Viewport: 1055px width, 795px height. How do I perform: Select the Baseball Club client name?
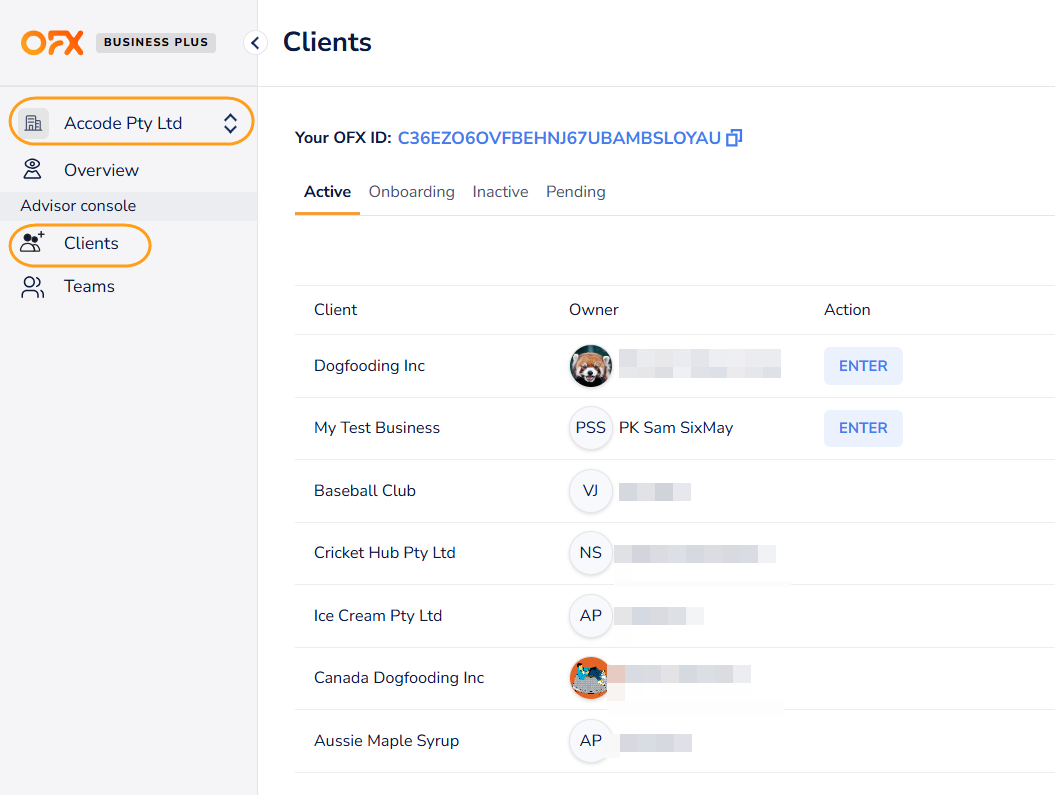(x=365, y=491)
